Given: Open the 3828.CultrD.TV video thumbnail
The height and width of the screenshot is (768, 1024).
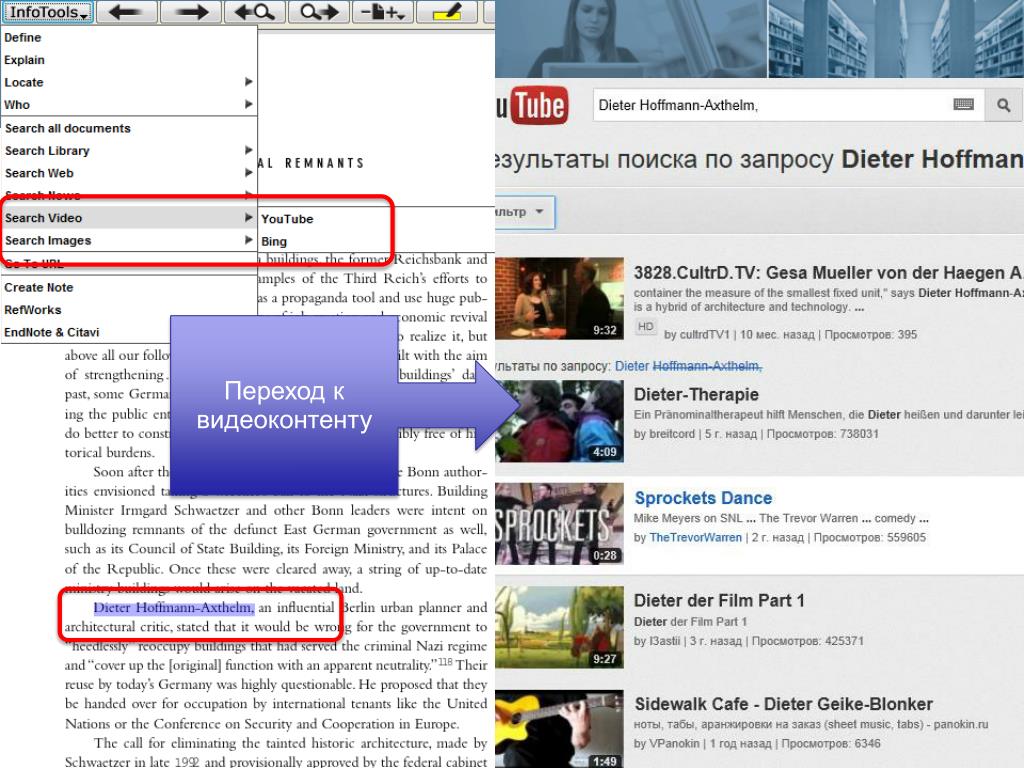Looking at the screenshot, I should tap(559, 298).
